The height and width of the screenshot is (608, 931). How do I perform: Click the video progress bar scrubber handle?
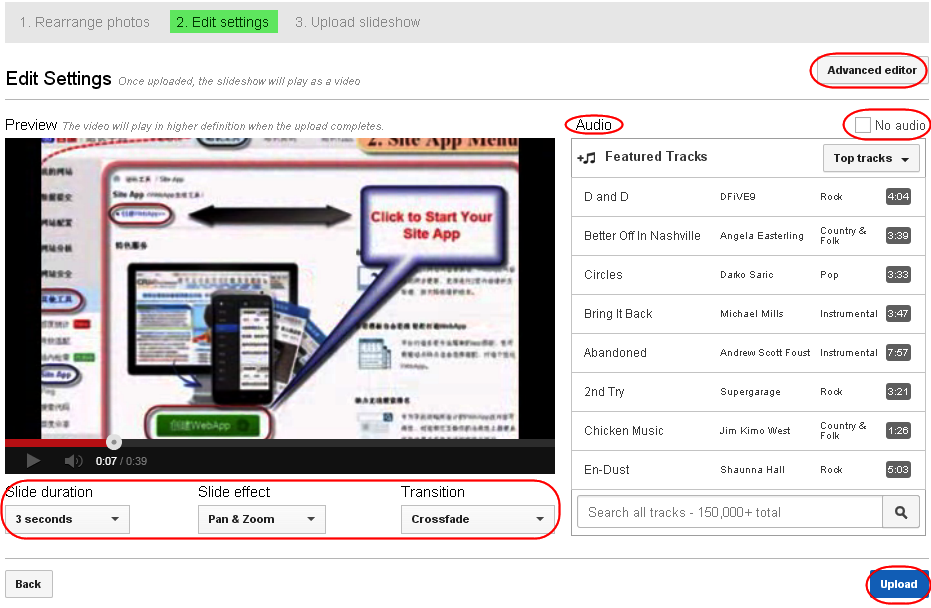(x=113, y=441)
